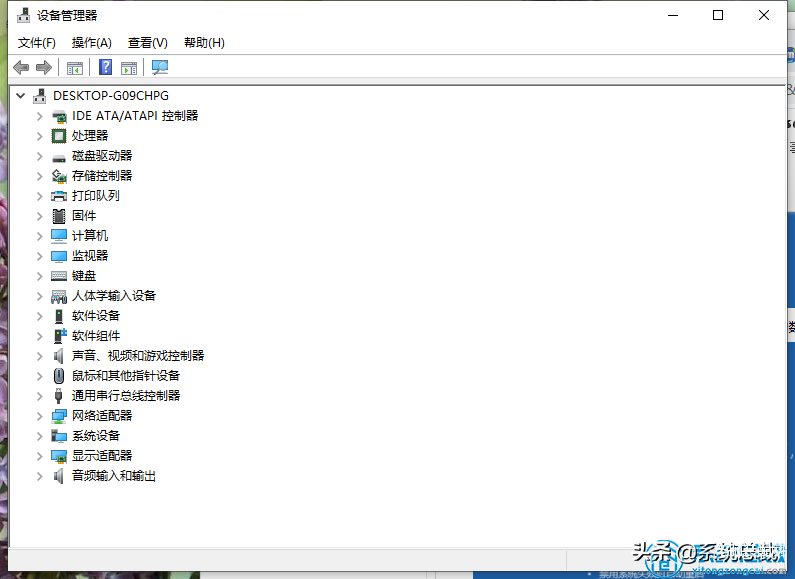Expand the 鼠标和其他指针设备 node
Screen dimensions: 795x579
[x=40, y=376]
